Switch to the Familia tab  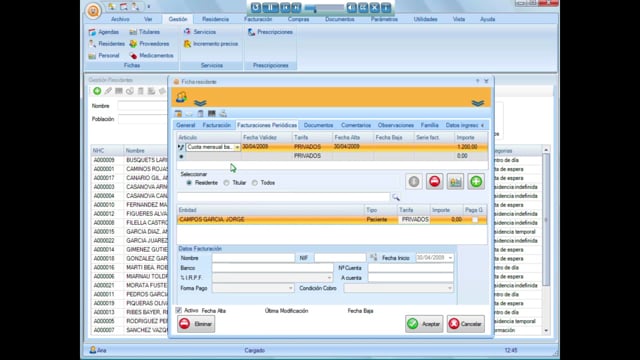pos(429,125)
